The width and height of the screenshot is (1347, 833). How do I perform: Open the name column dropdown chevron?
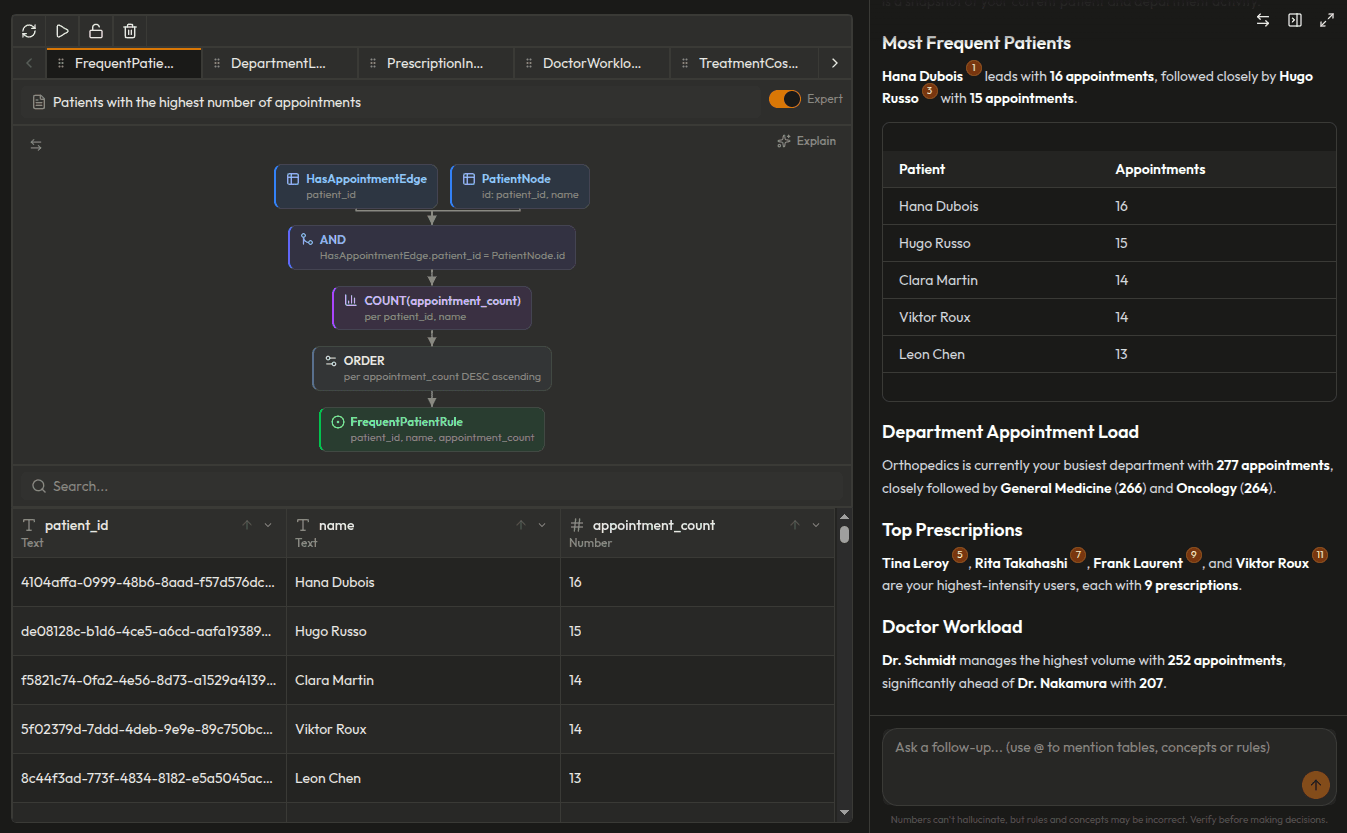tap(542, 525)
